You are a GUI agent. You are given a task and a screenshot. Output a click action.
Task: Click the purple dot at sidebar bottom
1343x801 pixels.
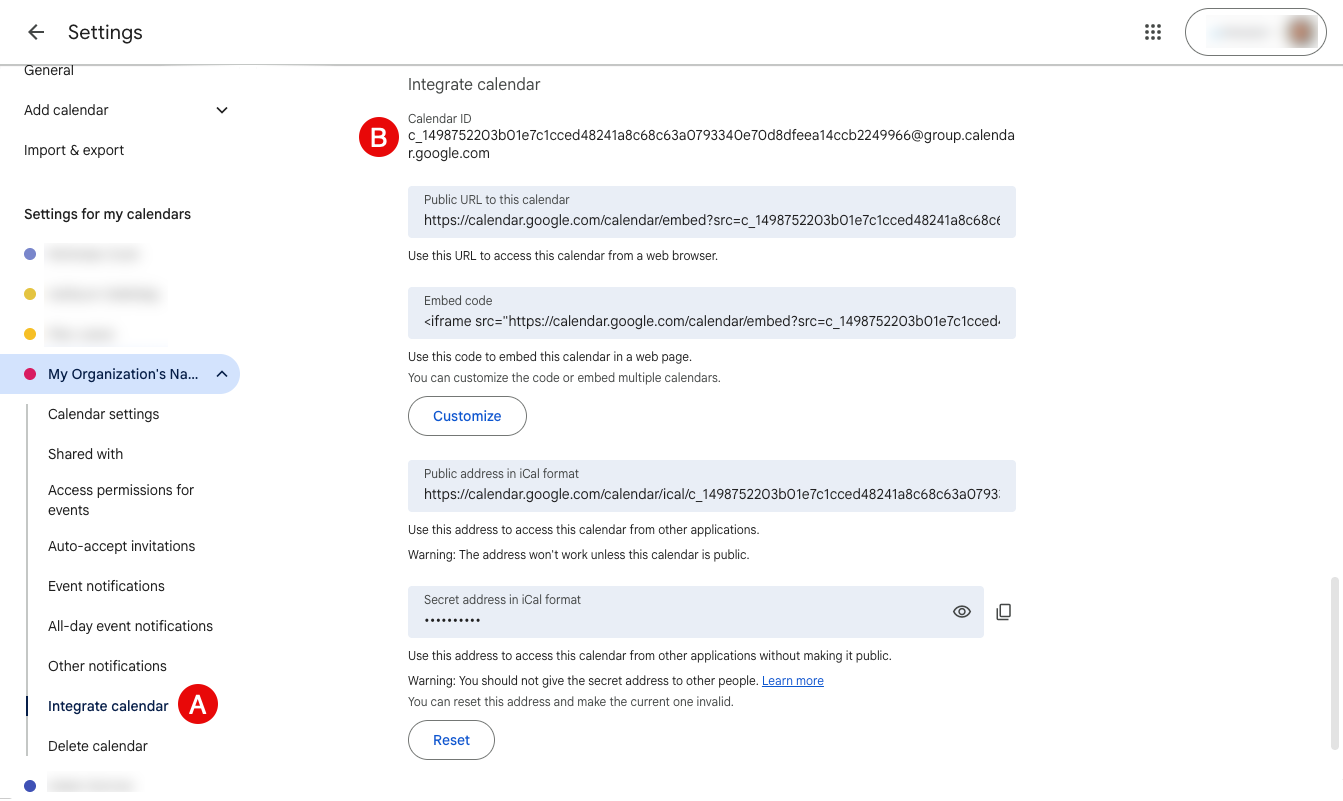30,785
